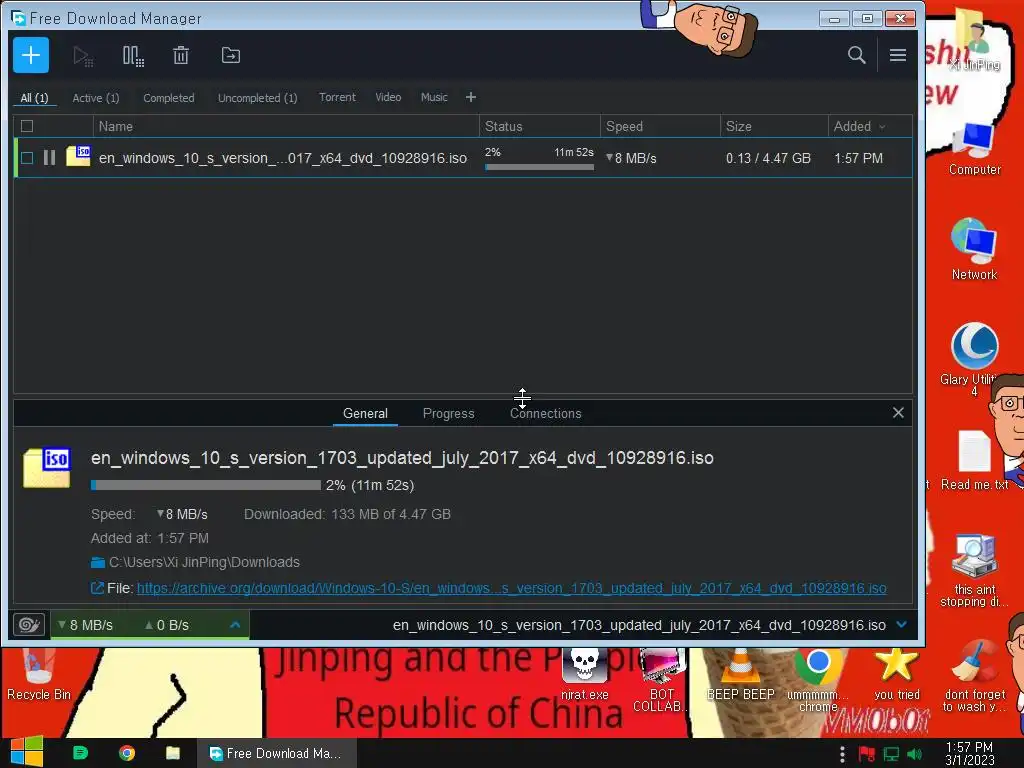Add a new download with the plus button
The height and width of the screenshot is (768, 1024).
click(x=31, y=56)
